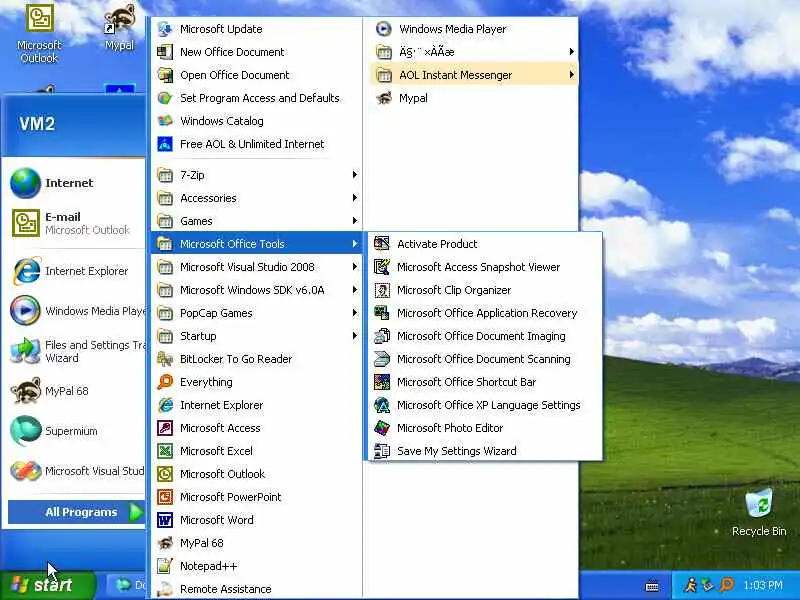Click the Microsoft Excel icon
This screenshot has height=600, width=800.
click(x=165, y=451)
